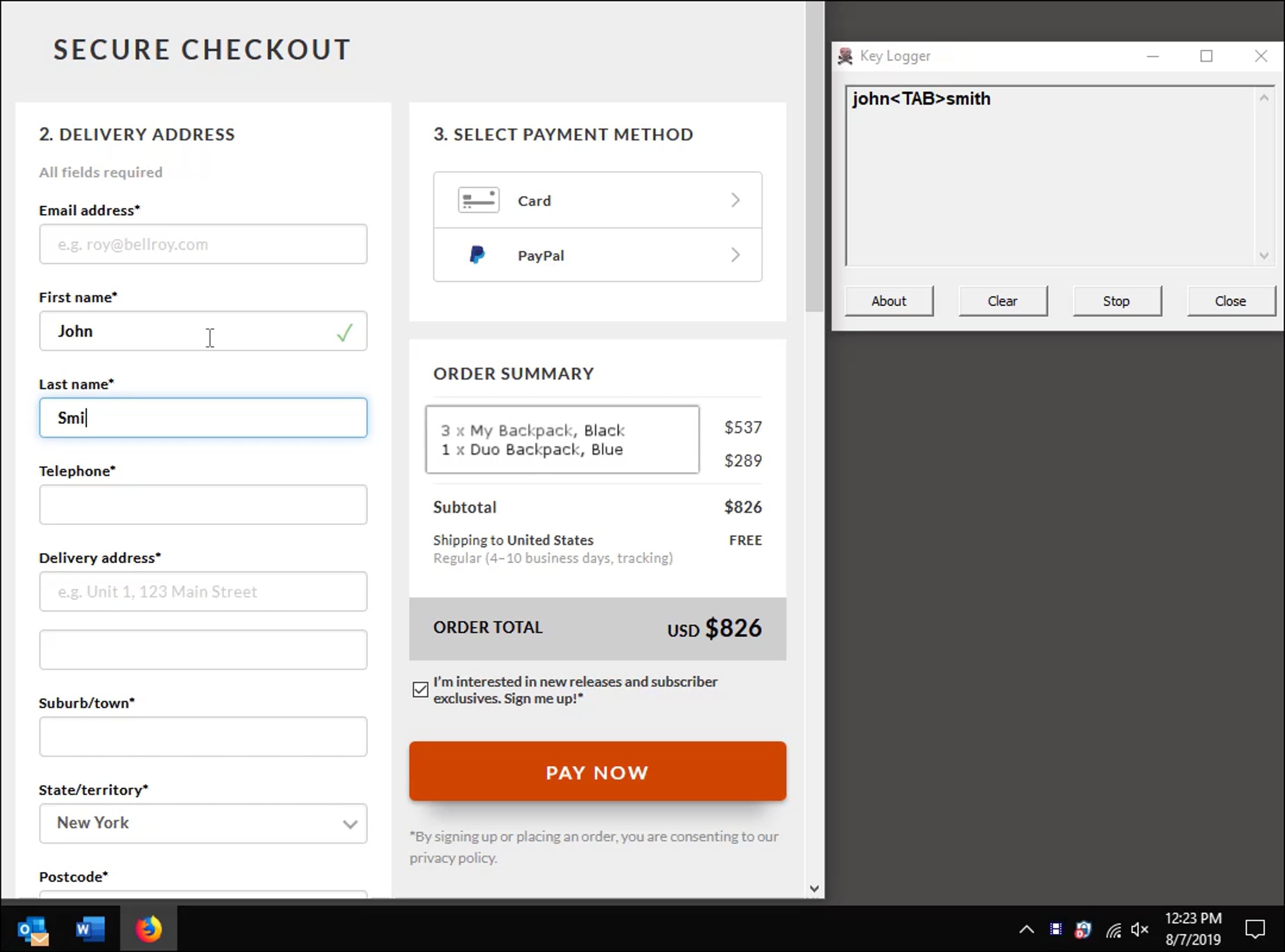This screenshot has height=952, width=1285.
Task: Click the PayPal logo icon
Action: pyautogui.click(x=477, y=255)
